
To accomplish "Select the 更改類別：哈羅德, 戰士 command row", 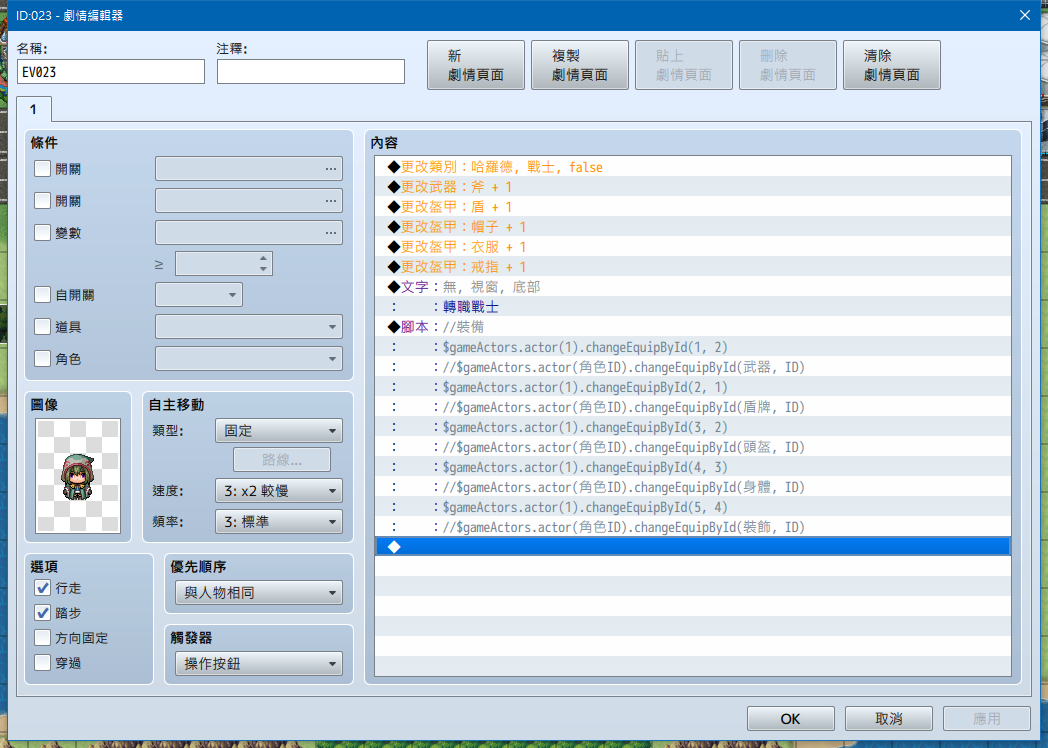I will tap(692, 166).
